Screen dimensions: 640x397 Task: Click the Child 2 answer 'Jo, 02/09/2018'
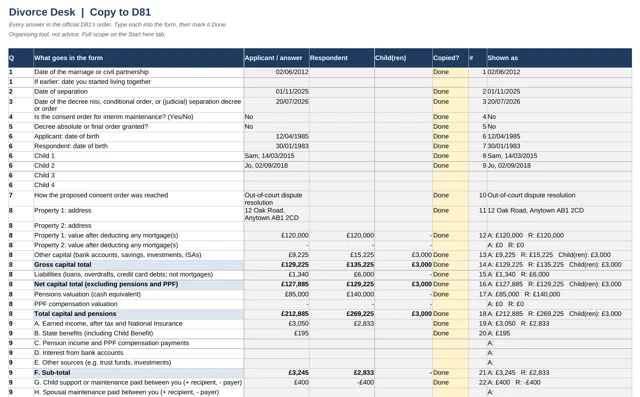click(276, 166)
